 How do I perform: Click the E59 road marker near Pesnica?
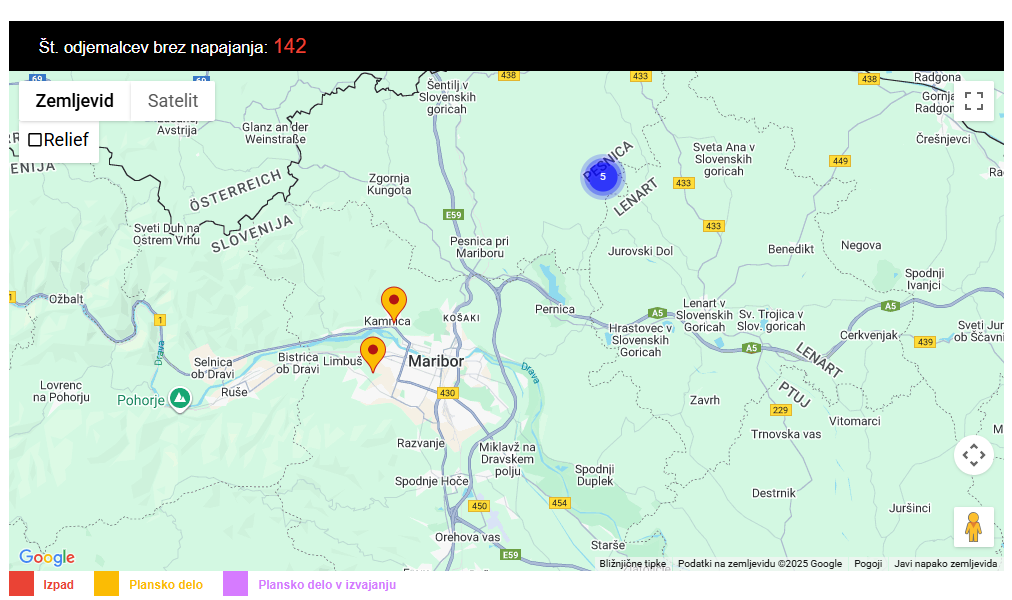tap(454, 215)
